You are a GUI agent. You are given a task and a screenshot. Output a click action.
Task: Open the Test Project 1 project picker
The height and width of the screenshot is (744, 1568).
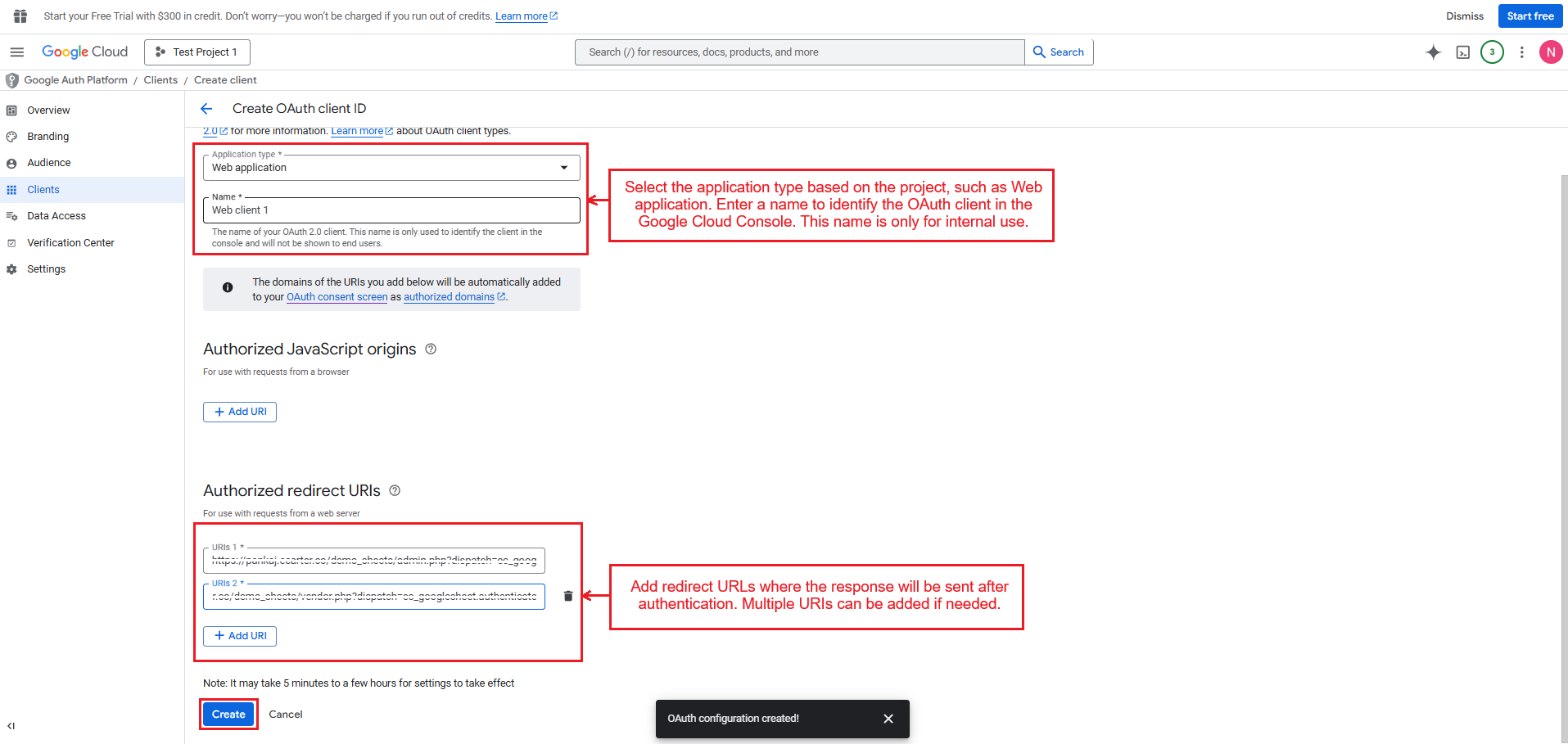point(197,52)
